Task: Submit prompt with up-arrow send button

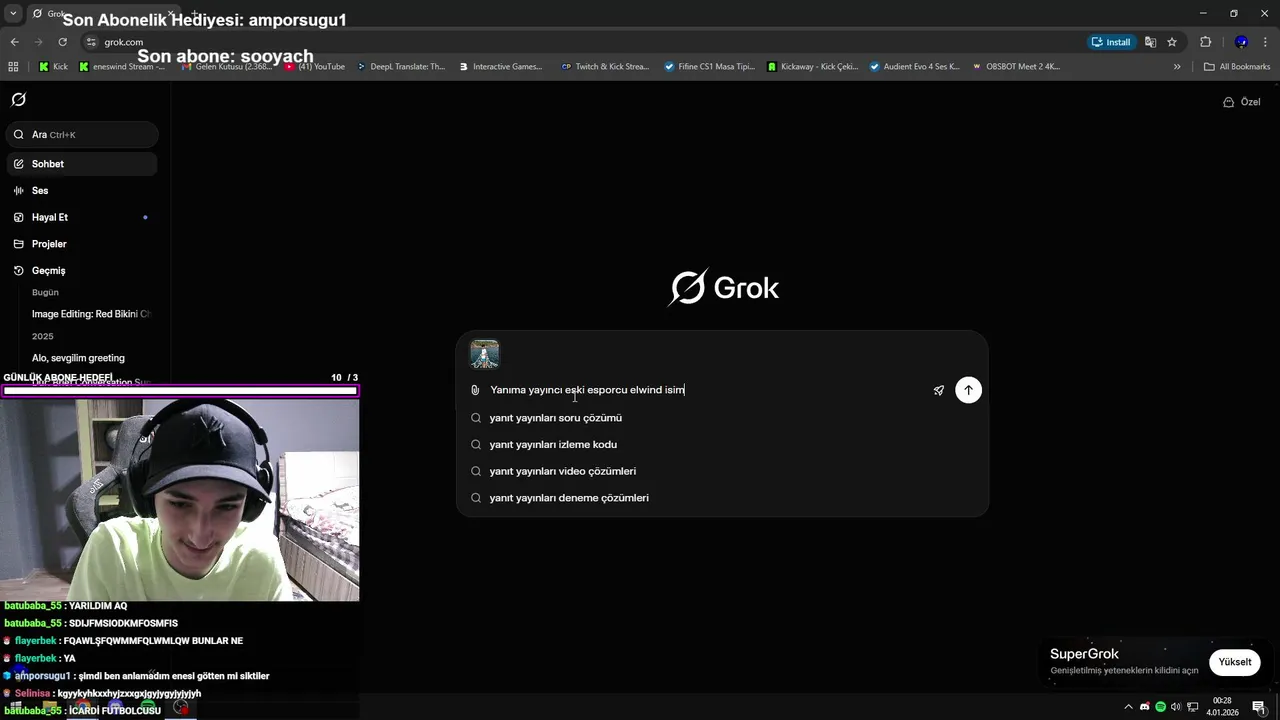Action: pyautogui.click(x=968, y=390)
